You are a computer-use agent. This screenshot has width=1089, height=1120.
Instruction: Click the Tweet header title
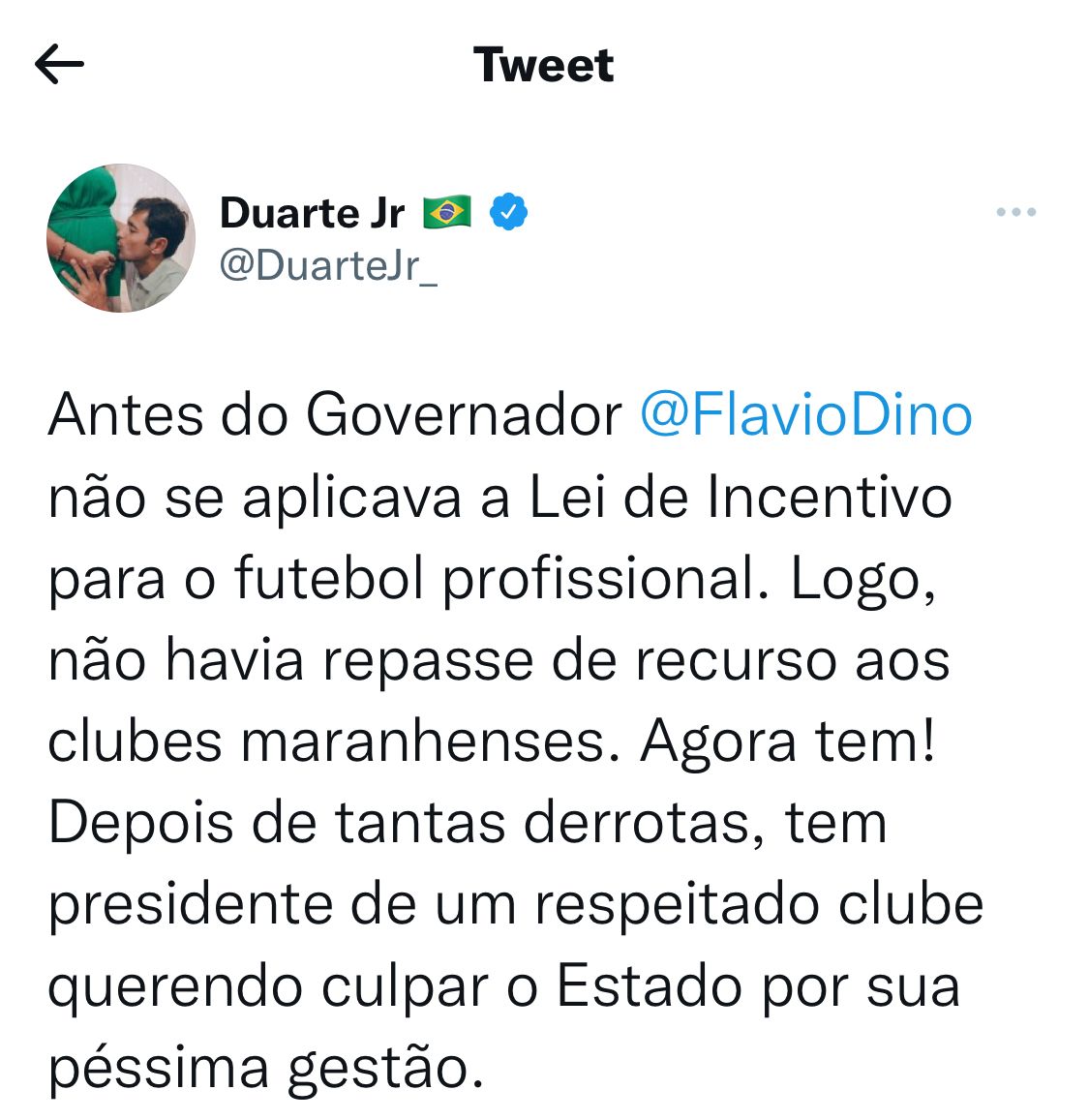[543, 65]
